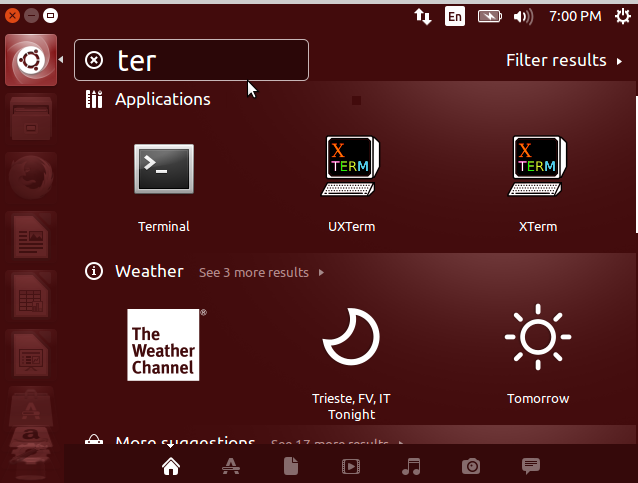Switch to the Social messages lens
Viewport: 638px width, 483px height.
point(531,466)
